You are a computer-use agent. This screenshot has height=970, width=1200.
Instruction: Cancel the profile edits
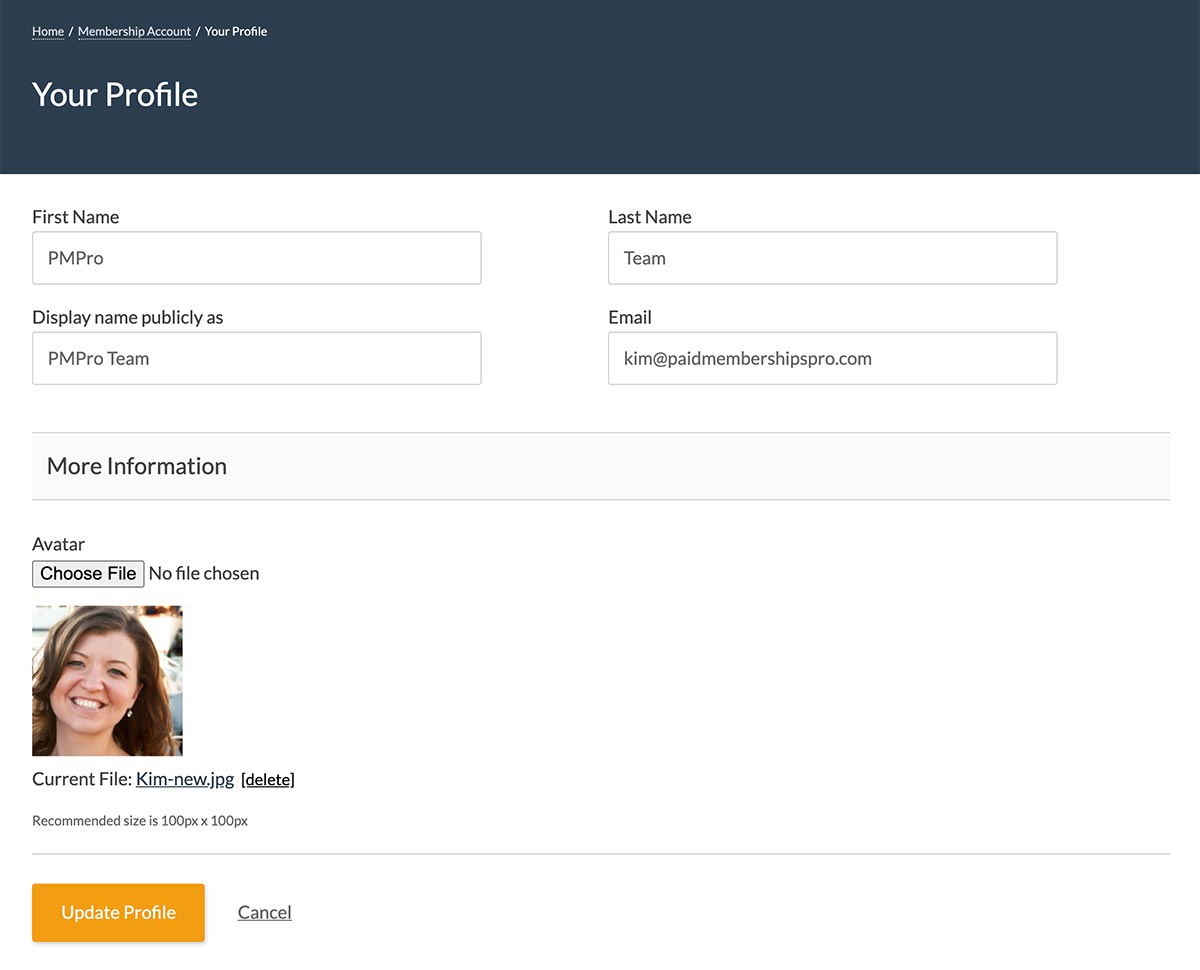(x=264, y=912)
